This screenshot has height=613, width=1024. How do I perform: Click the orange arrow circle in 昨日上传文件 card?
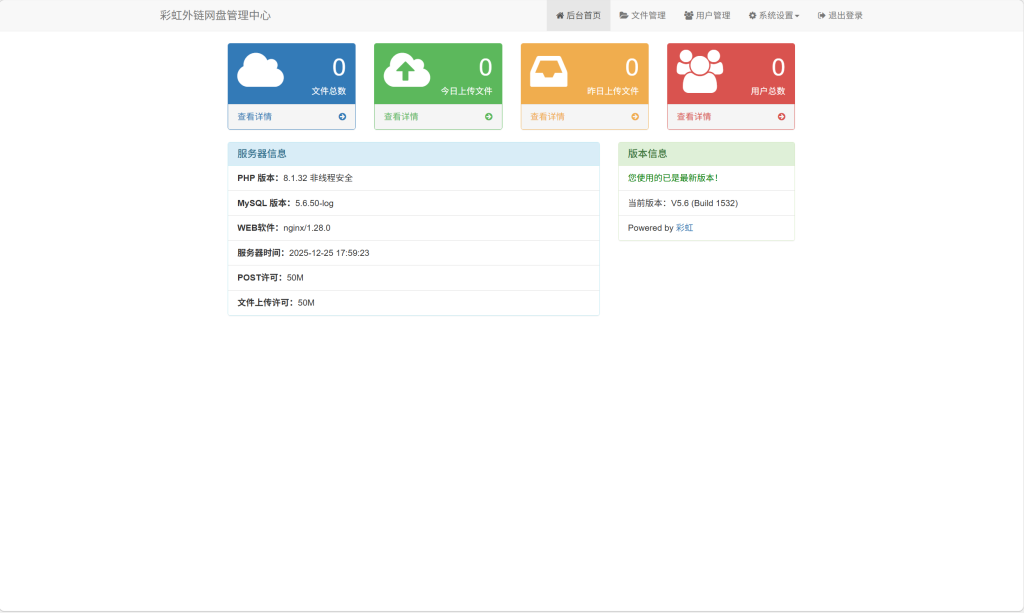coord(635,117)
